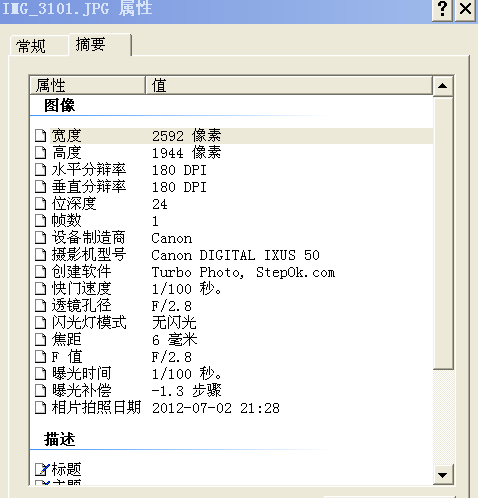Click the icon beside 曝光时间
The image size is (478, 498).
tap(41, 374)
